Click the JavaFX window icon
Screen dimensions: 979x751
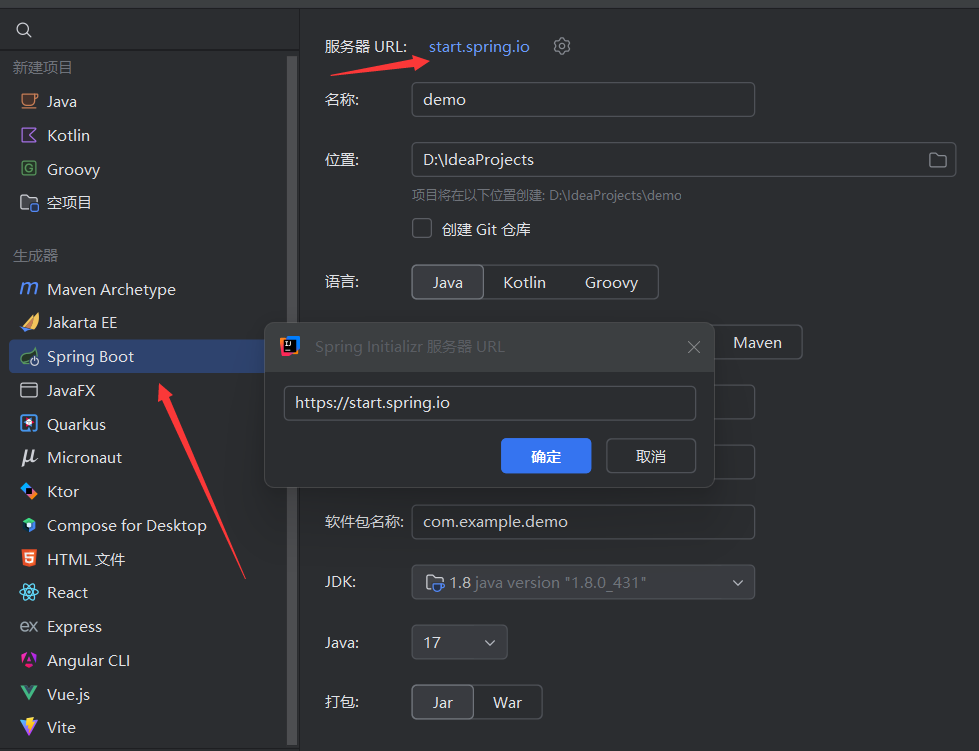(x=29, y=390)
